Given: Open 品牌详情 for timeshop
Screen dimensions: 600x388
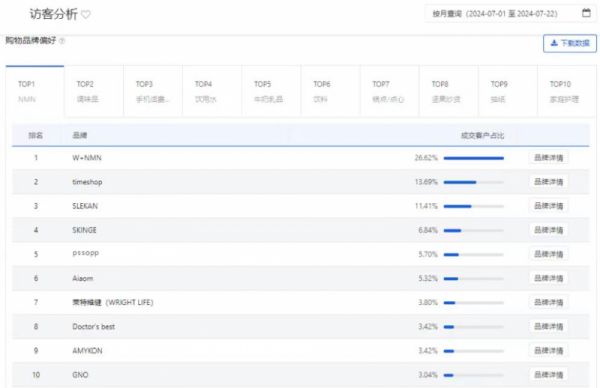Looking at the screenshot, I should (548, 182).
